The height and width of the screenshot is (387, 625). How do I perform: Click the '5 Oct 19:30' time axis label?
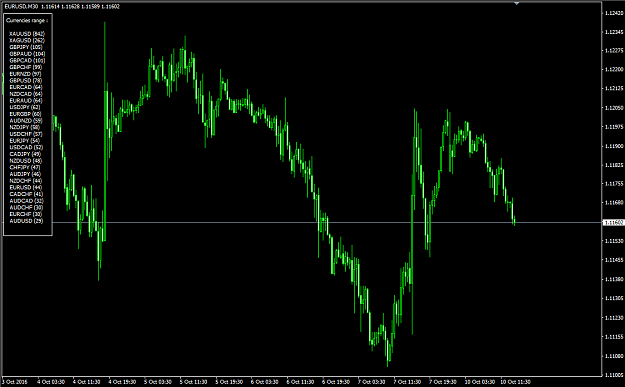(229, 382)
